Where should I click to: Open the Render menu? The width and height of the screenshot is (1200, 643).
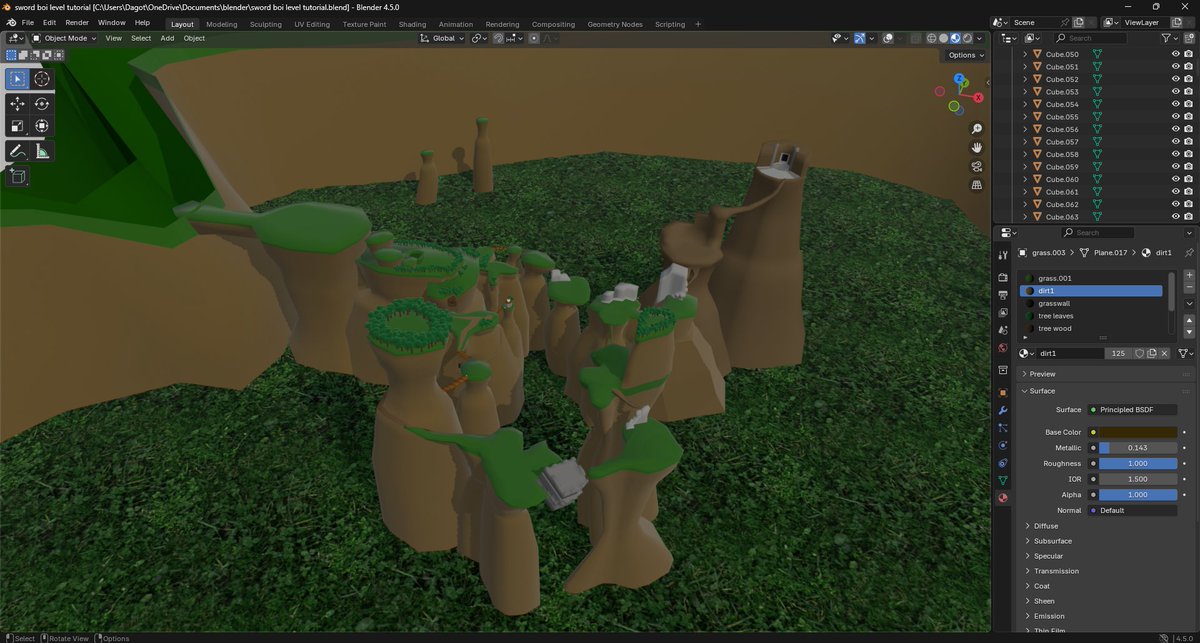(x=77, y=23)
